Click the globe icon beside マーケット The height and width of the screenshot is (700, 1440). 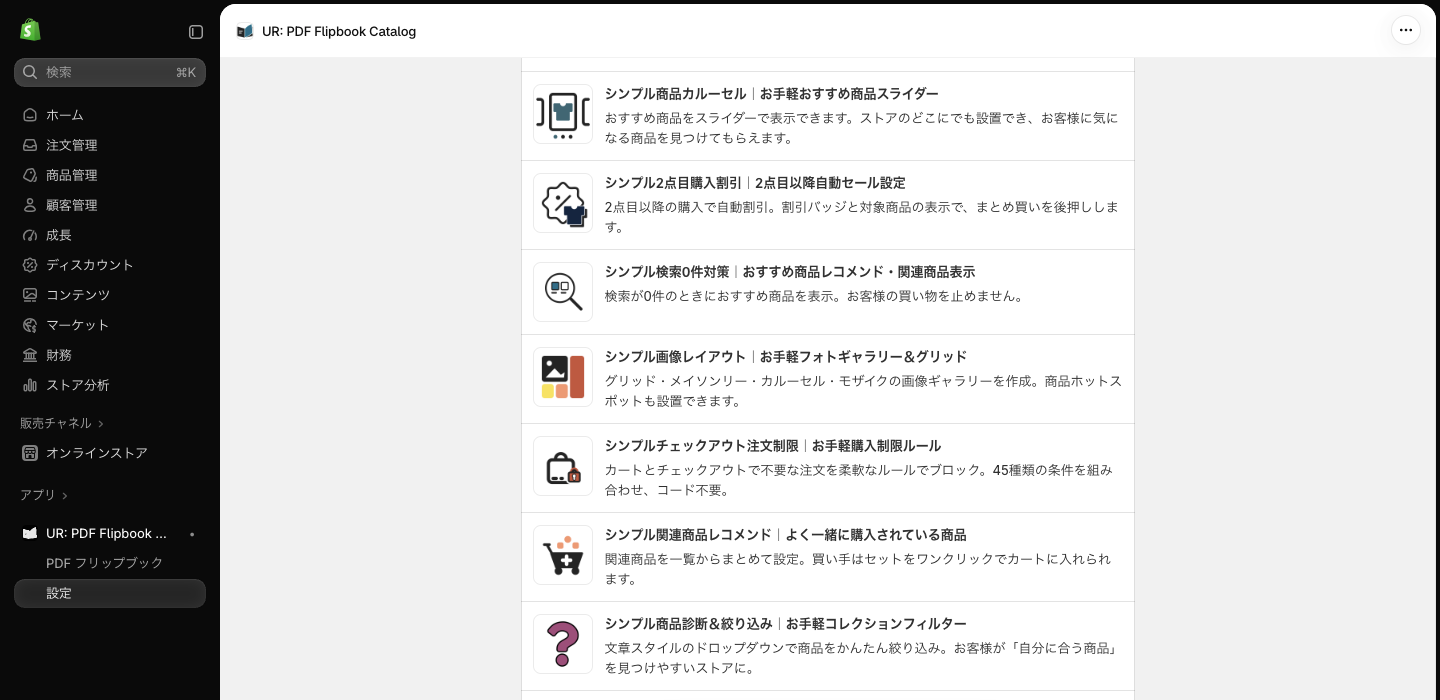click(30, 325)
